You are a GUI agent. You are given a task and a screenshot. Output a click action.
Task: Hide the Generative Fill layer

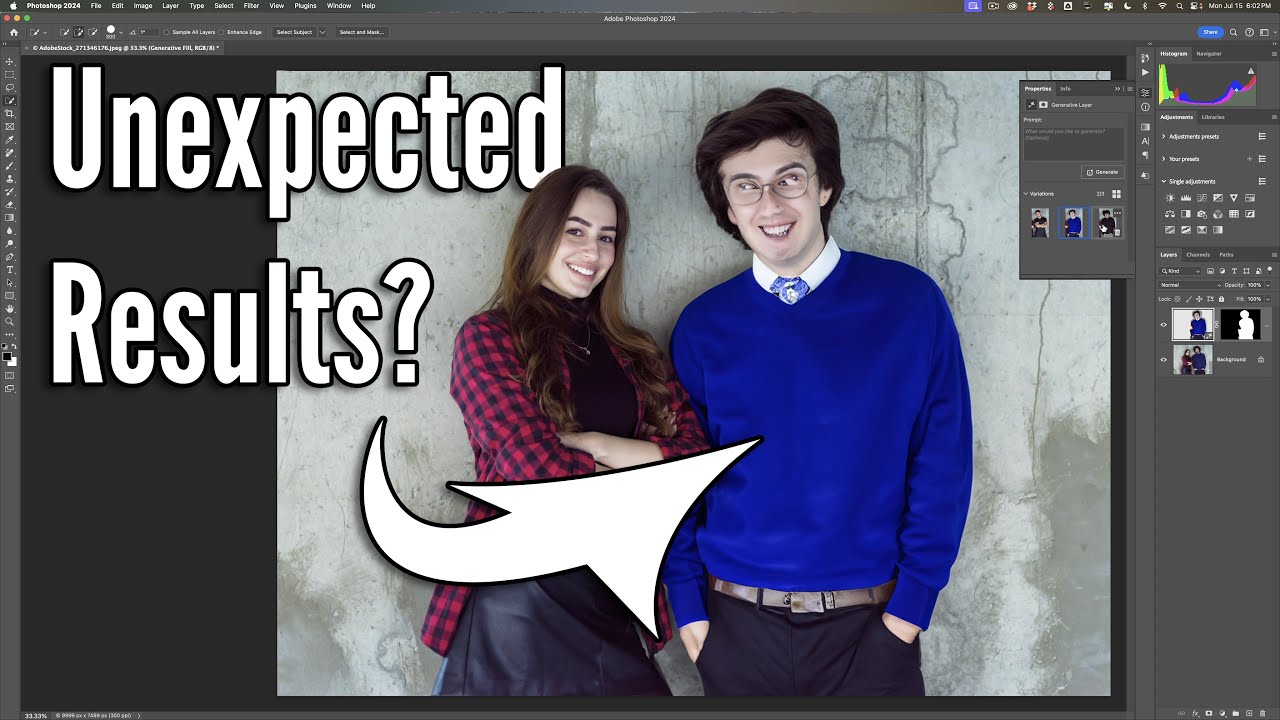coord(1163,324)
